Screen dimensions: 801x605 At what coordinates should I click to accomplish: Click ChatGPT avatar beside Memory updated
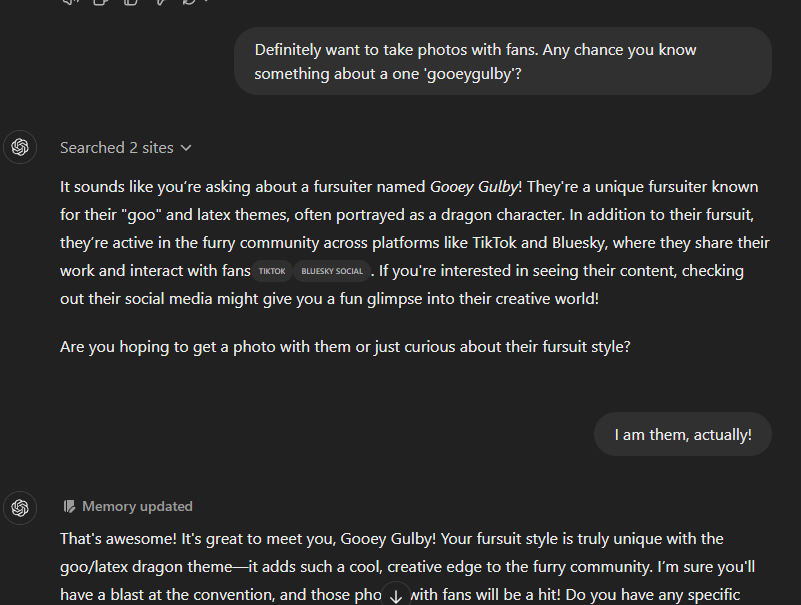click(x=20, y=507)
